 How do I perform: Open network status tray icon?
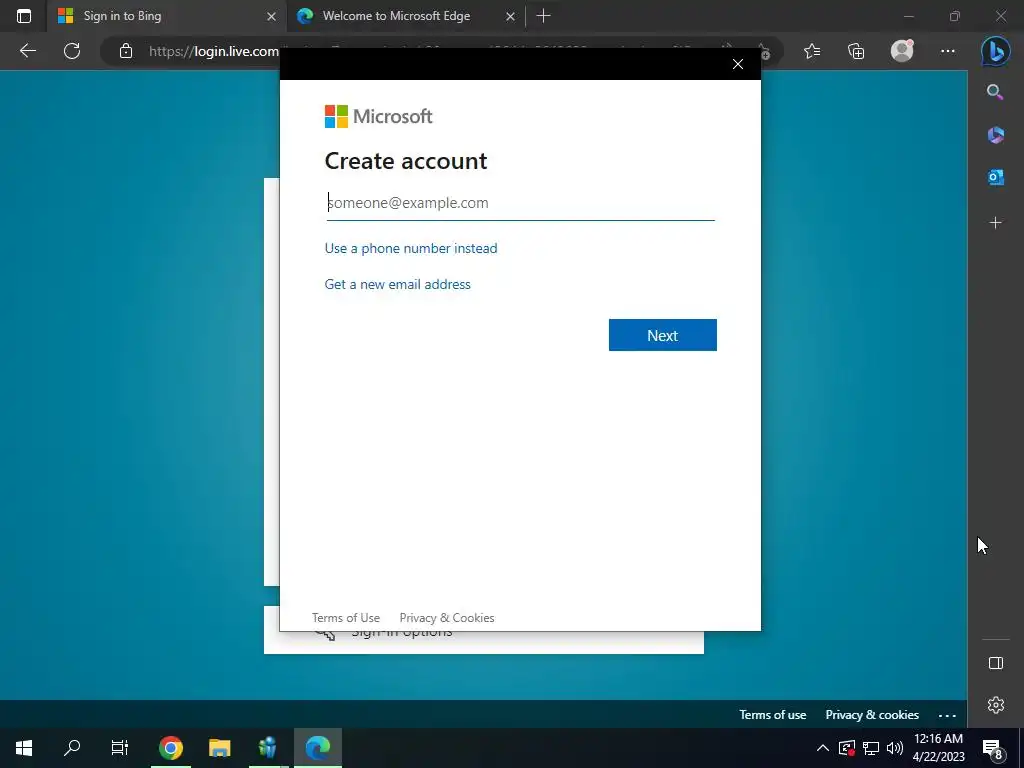pos(871,748)
